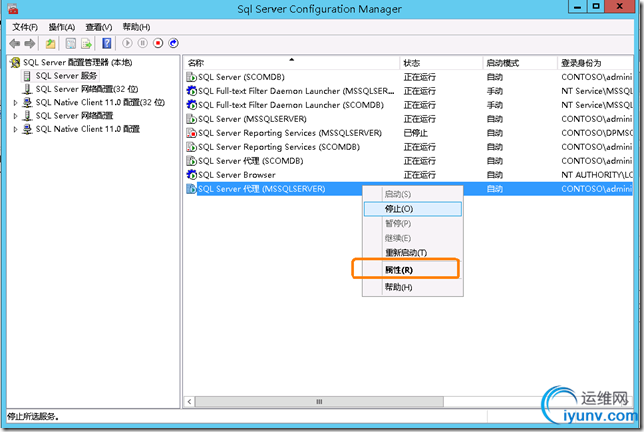Click the Forward arrow toolbar icon
644x432 pixels.
click(30, 43)
